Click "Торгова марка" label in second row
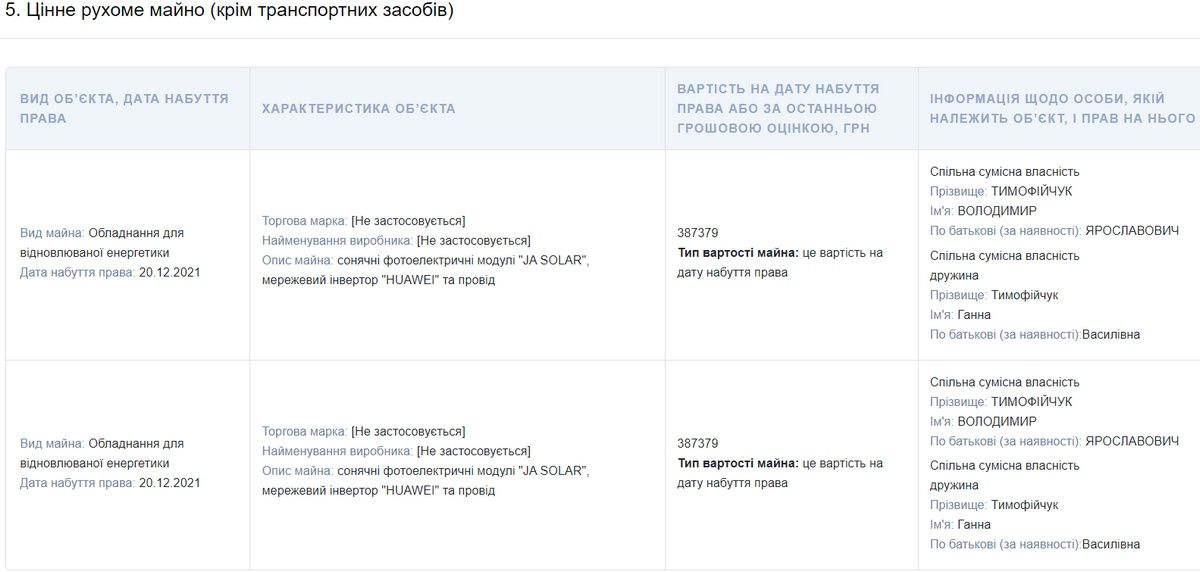The width and height of the screenshot is (1200, 572). tap(304, 431)
